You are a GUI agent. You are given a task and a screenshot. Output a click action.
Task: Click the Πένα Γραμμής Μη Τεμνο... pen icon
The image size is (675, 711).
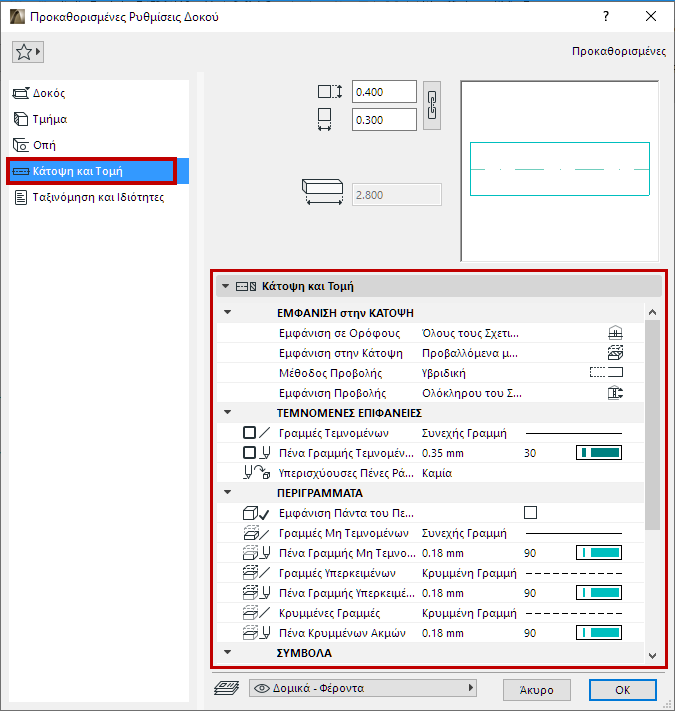tap(257, 553)
